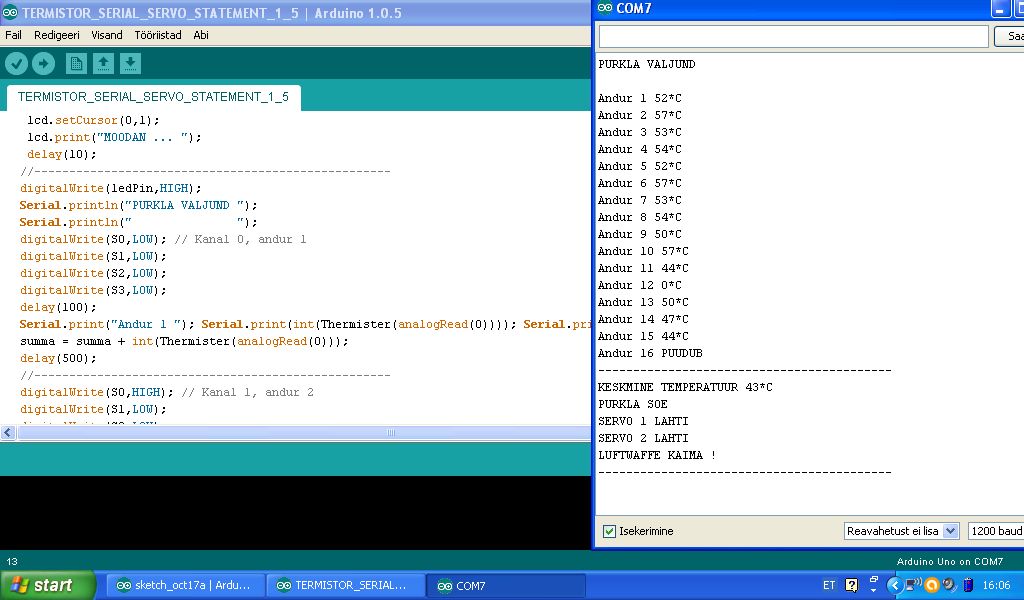Screen dimensions: 1024x600
Task: Click the Verify sketch checkmark icon
Action: coord(17,64)
